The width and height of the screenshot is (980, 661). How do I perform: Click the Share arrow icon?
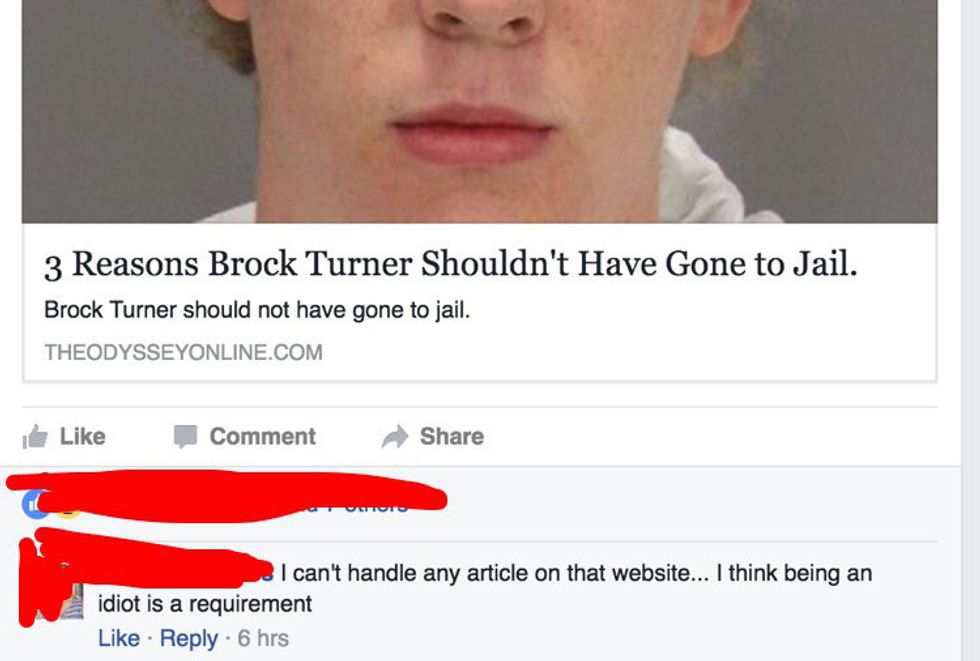pos(395,437)
